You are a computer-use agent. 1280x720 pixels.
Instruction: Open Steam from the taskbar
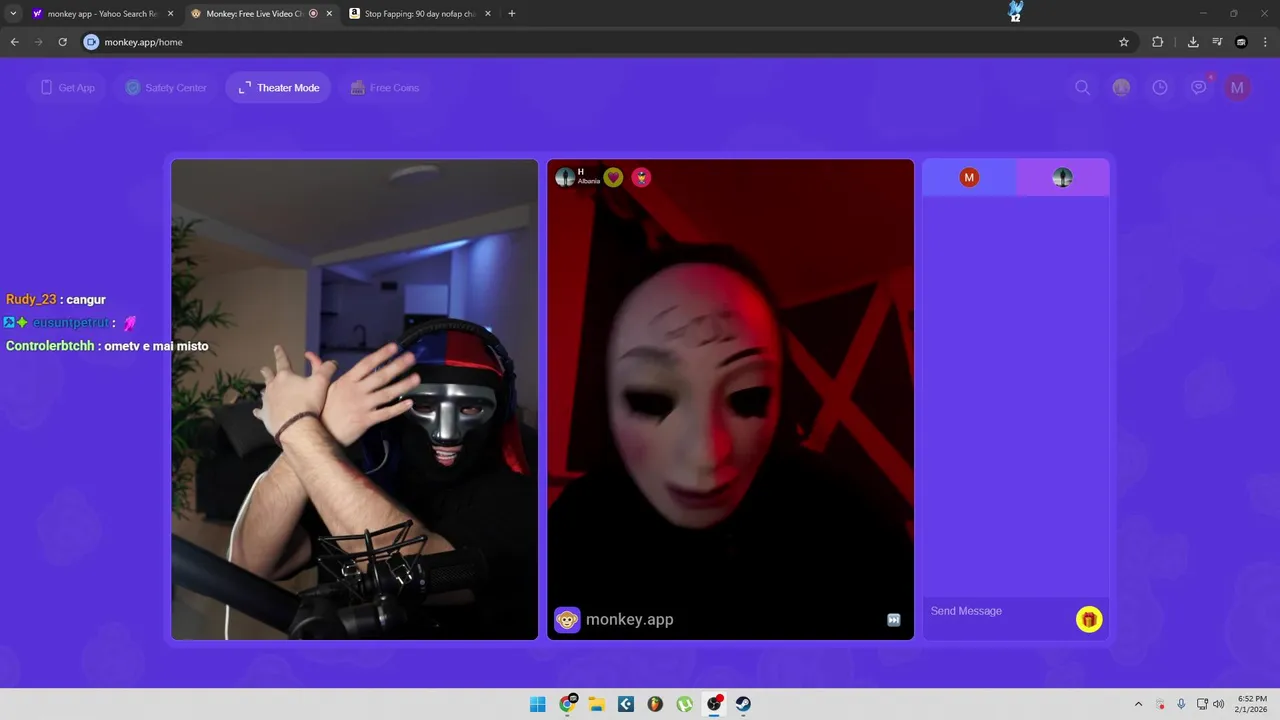point(743,704)
